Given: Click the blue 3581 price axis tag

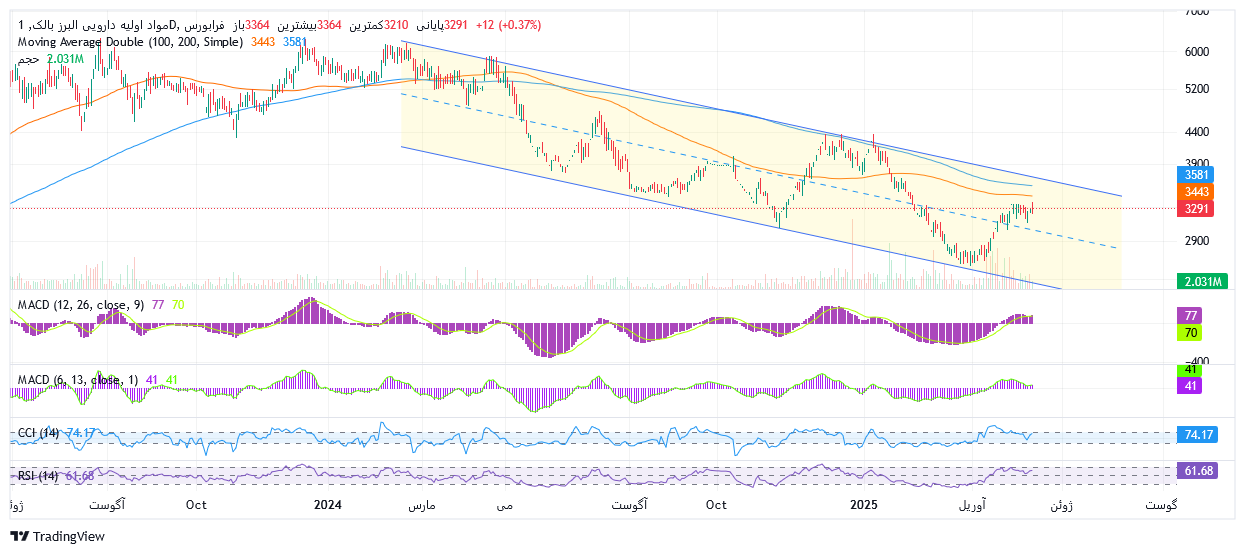Looking at the screenshot, I should 1198,174.
